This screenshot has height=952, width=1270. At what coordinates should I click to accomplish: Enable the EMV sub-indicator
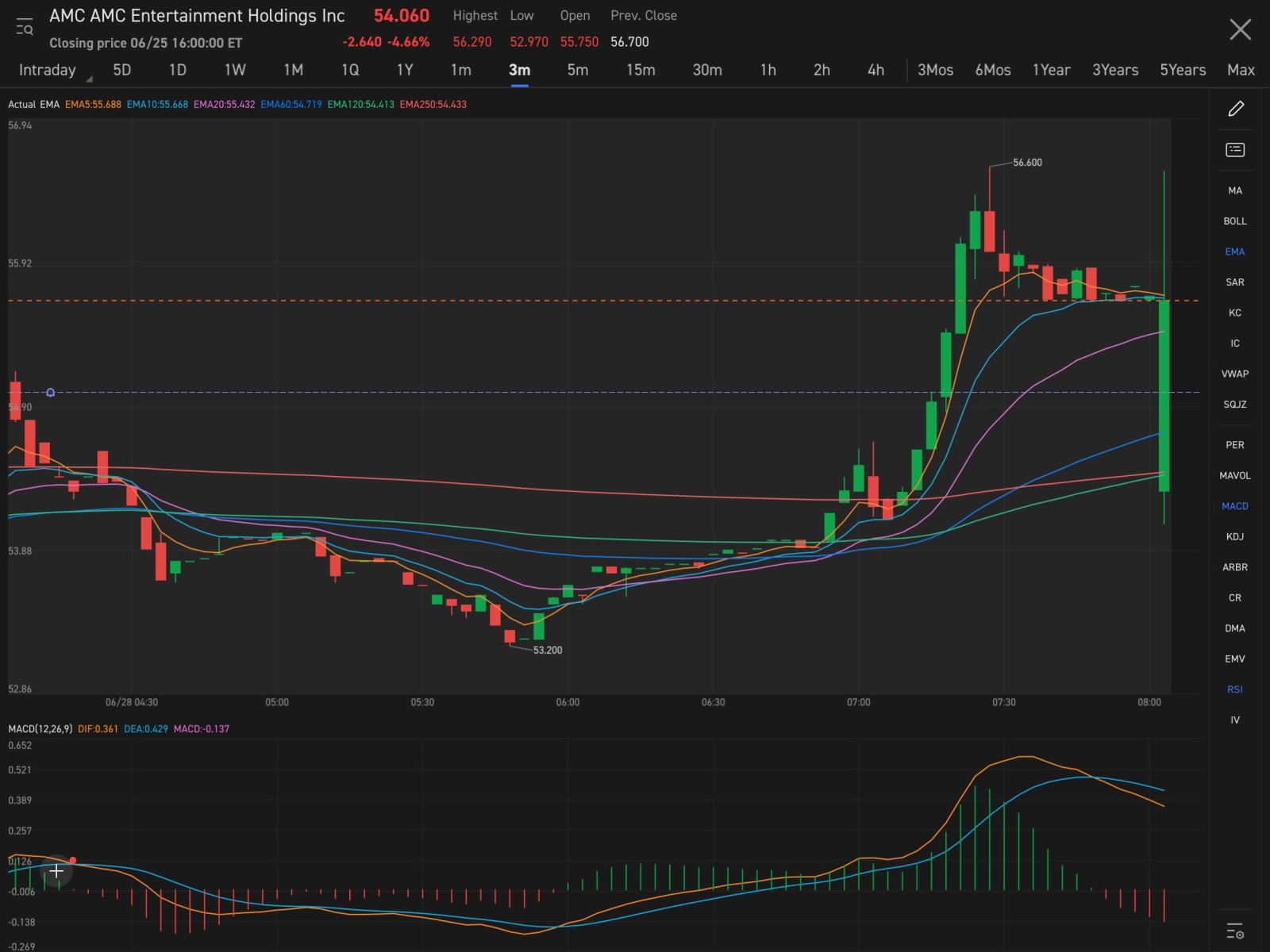point(1235,659)
